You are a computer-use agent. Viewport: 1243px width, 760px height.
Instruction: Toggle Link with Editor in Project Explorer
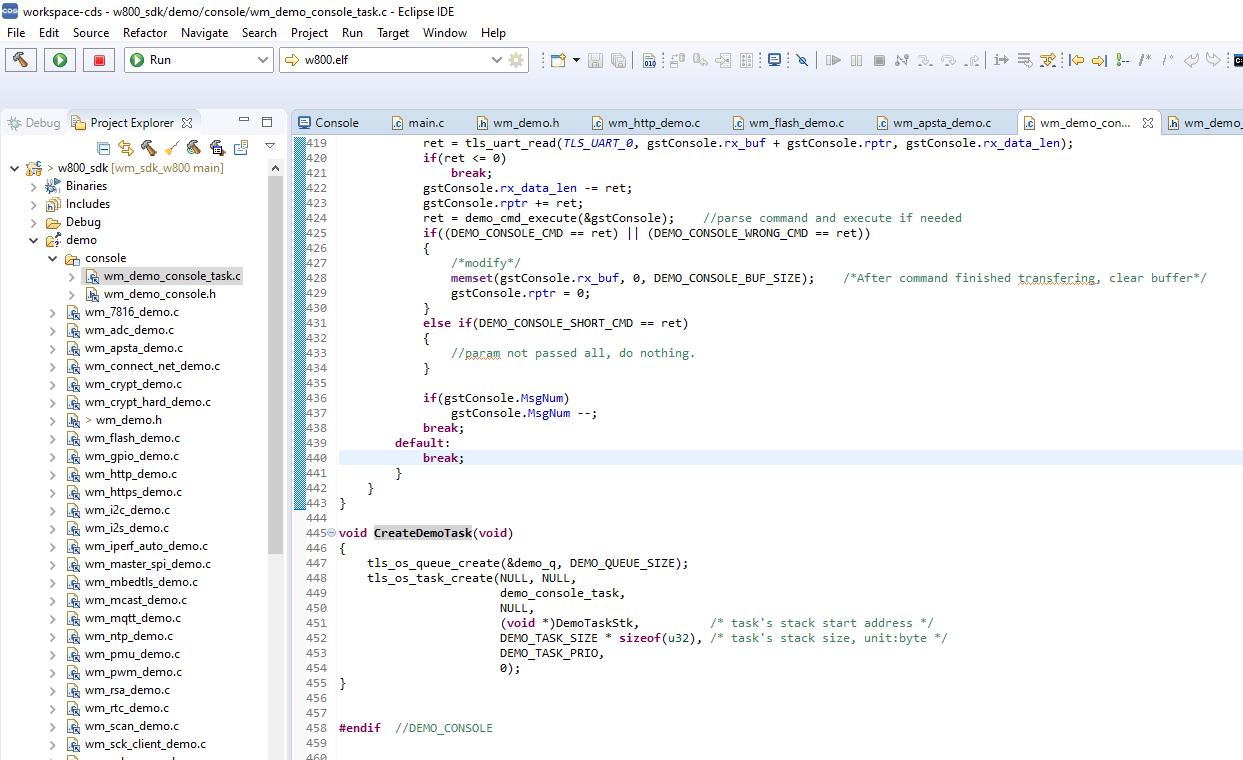tap(126, 148)
